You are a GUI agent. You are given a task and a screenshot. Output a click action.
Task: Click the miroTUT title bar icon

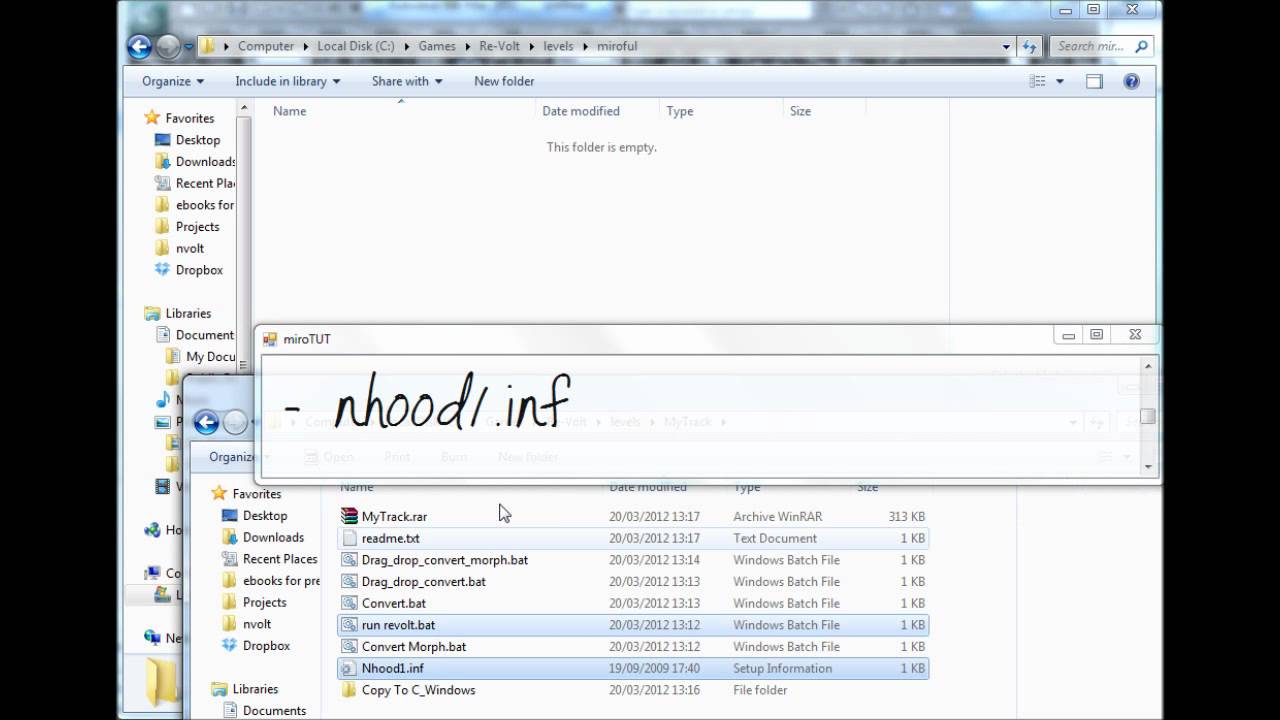pos(269,339)
